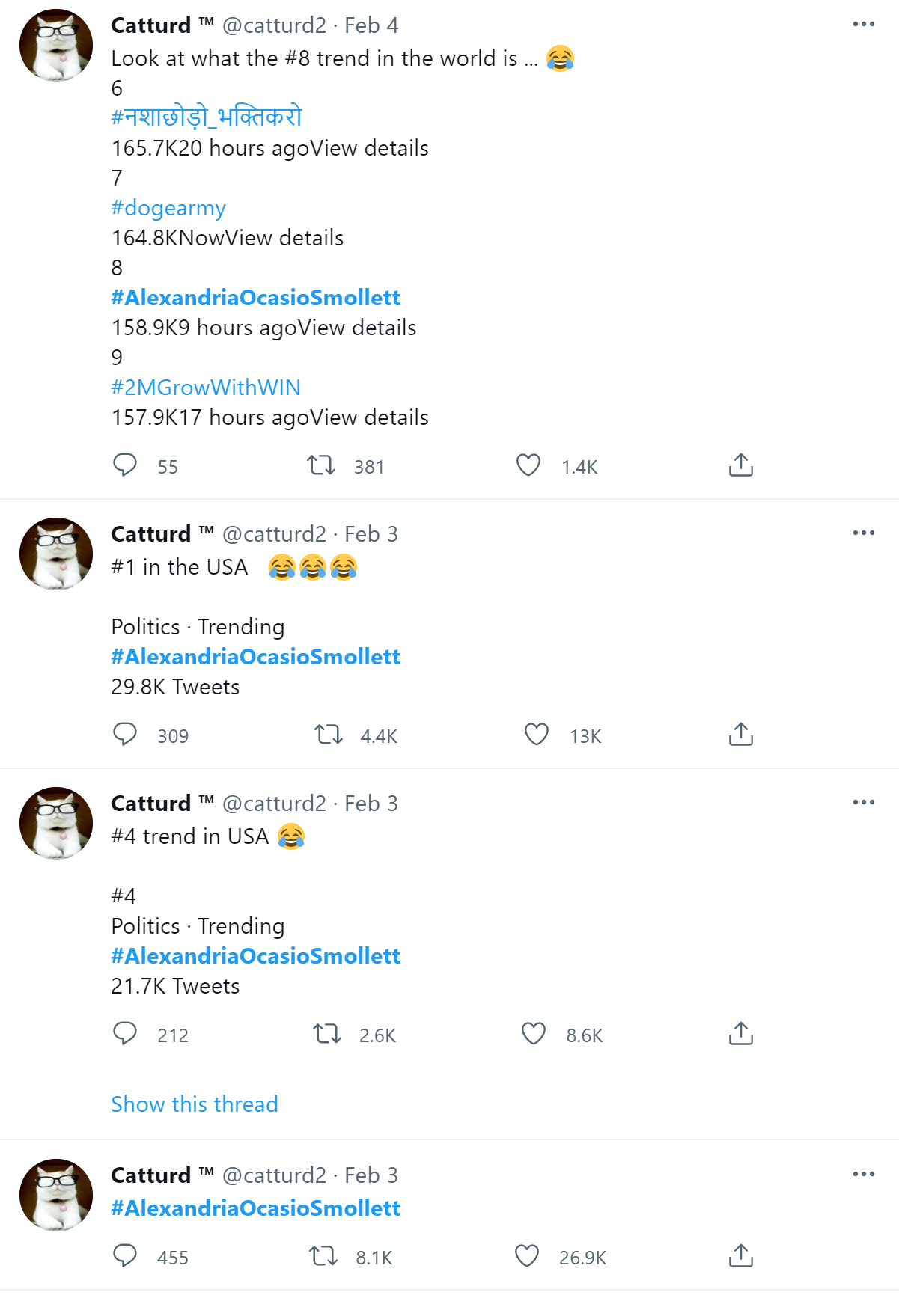Open more options on '#4 trend in USA' tweet

[x=863, y=803]
